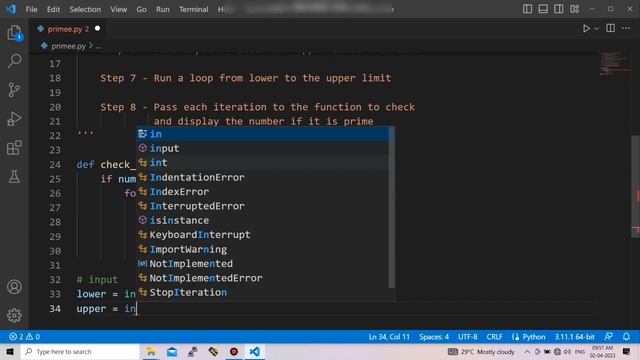640x360 pixels.
Task: Open the Windows Start menu
Action: click(10, 351)
